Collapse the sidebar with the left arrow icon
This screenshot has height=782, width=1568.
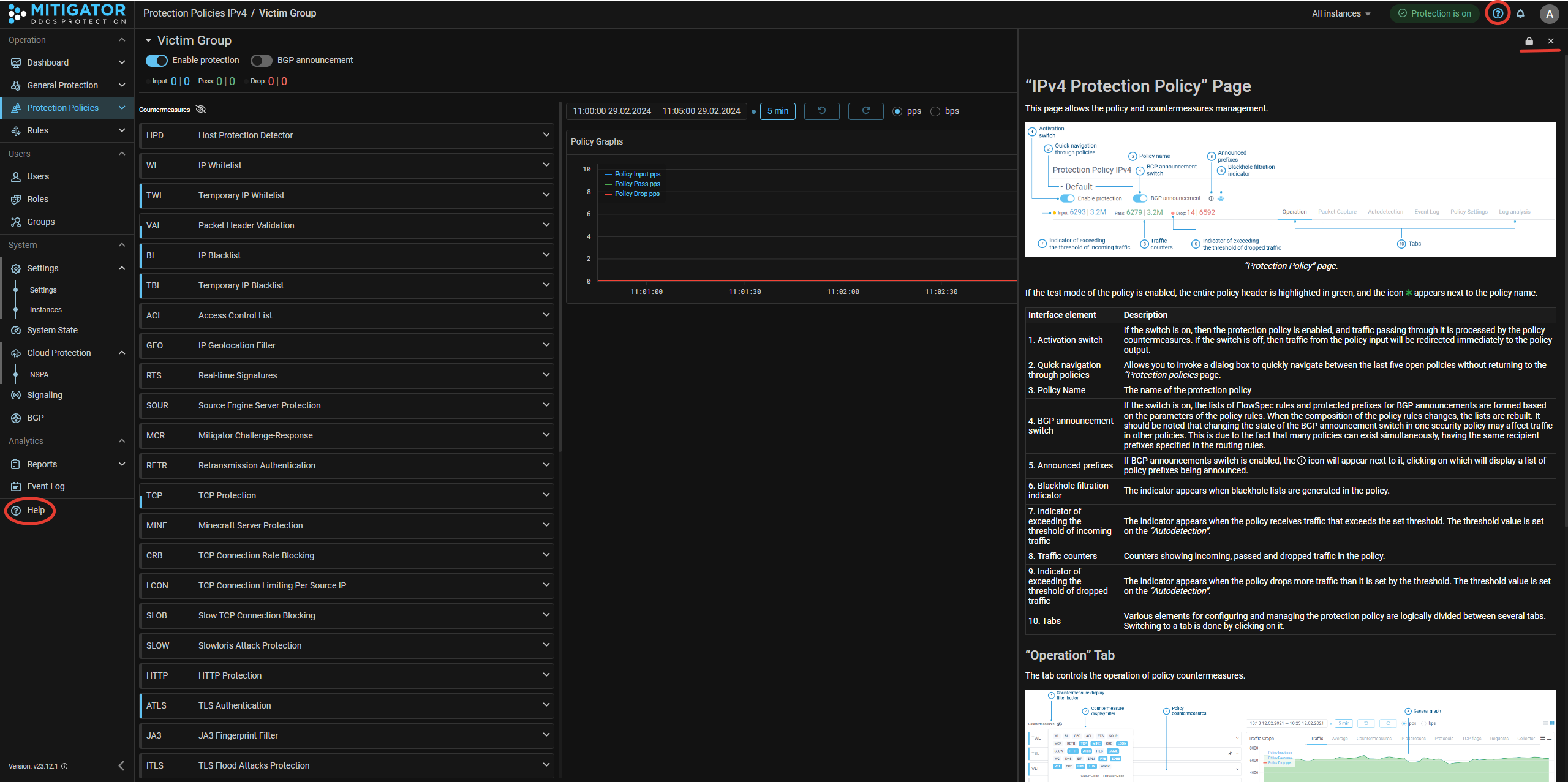[121, 765]
